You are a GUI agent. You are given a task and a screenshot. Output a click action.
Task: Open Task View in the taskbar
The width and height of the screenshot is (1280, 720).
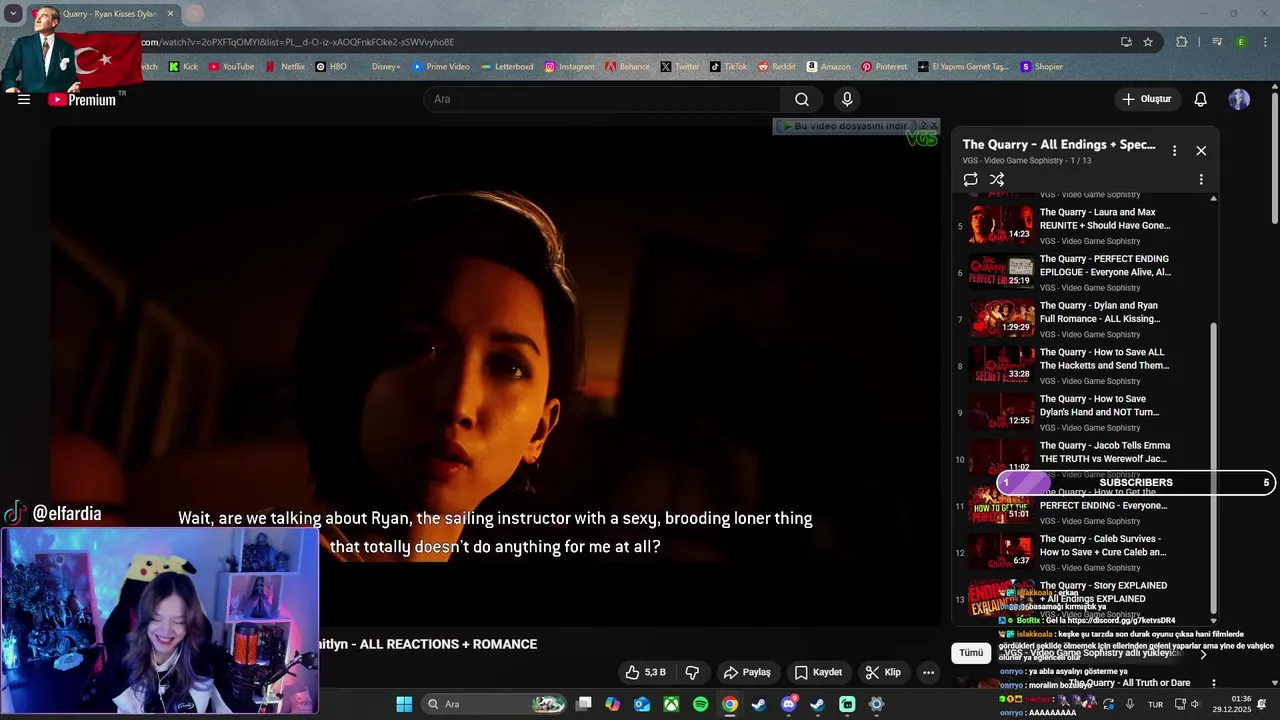coord(584,704)
